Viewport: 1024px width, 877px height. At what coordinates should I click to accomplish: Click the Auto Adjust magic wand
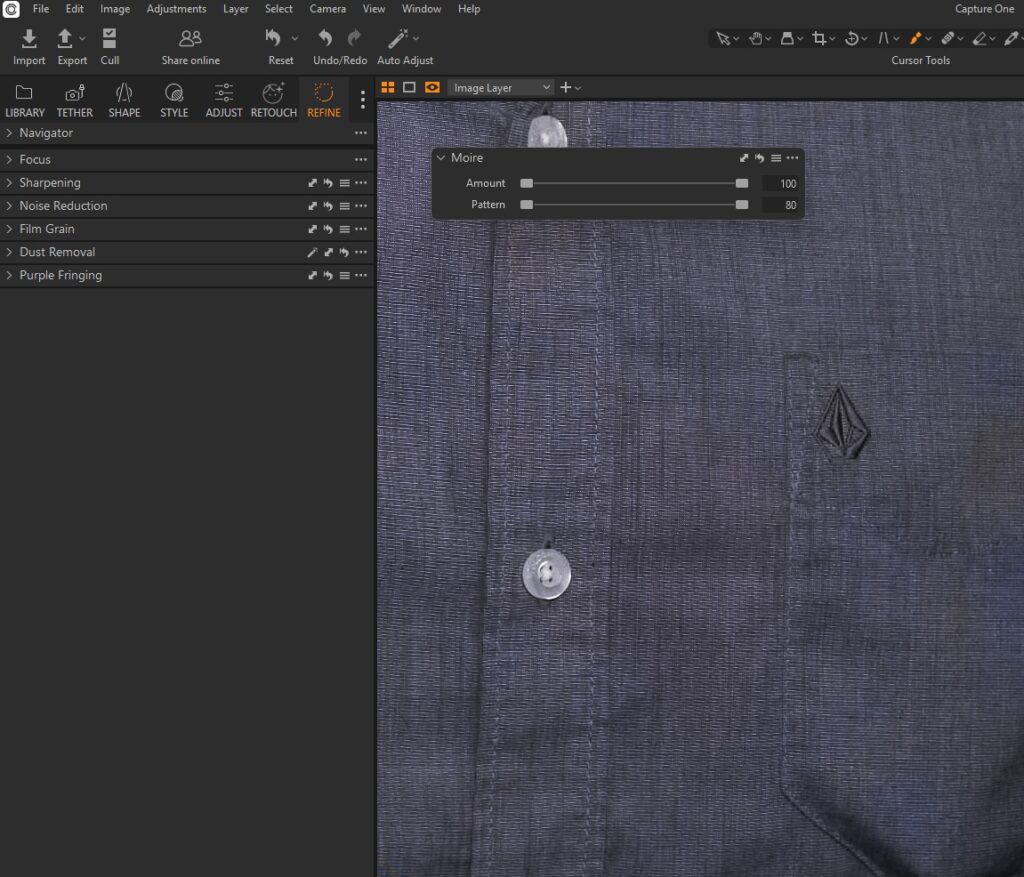click(398, 38)
